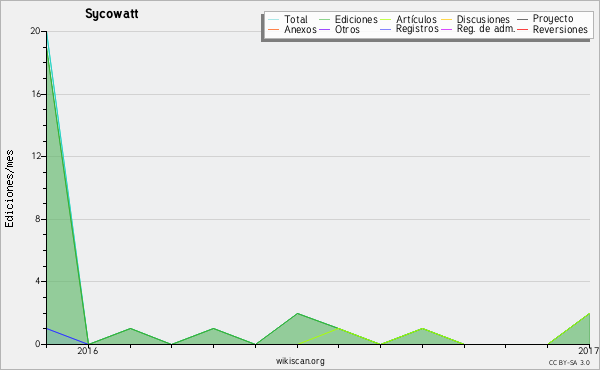600x370 pixels.
Task: Click the Proyecto legend label
Action: pos(553,19)
